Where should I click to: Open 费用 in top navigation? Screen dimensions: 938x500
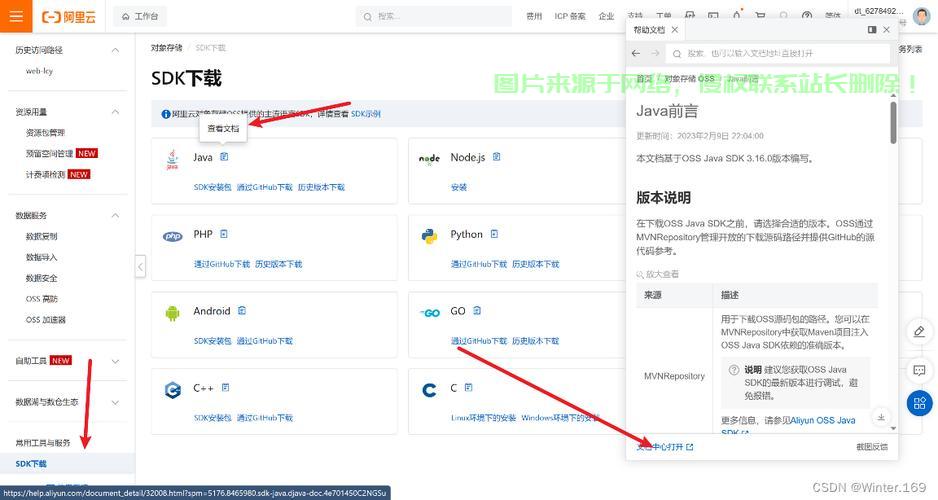534,16
